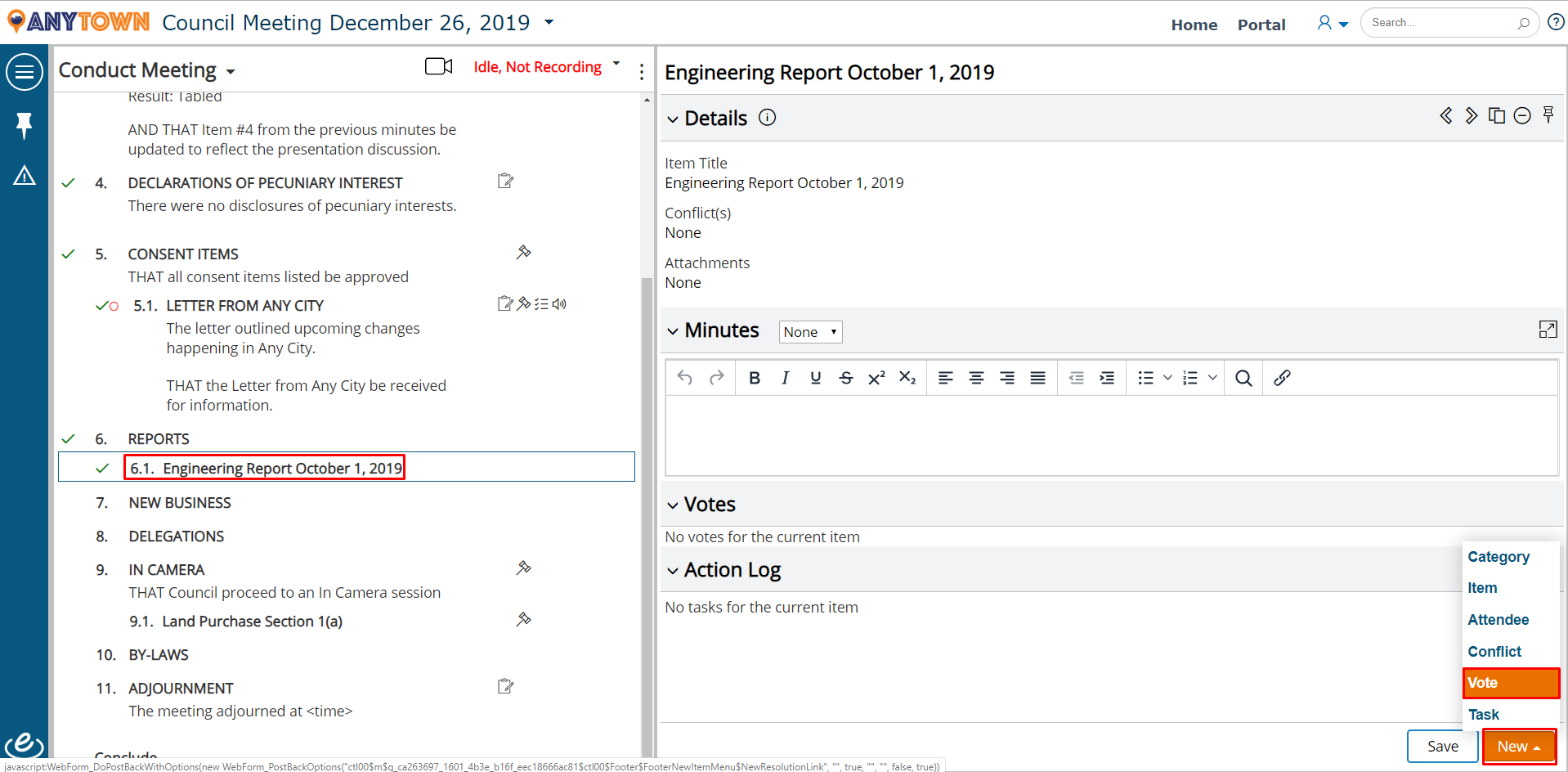Toggle italic formatting in minutes editor
This screenshot has height=772, width=1568.
click(x=785, y=378)
